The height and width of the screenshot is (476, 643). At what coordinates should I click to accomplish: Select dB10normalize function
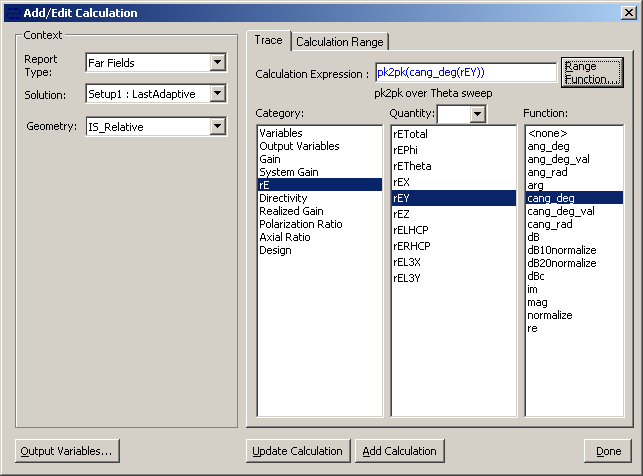[575, 250]
